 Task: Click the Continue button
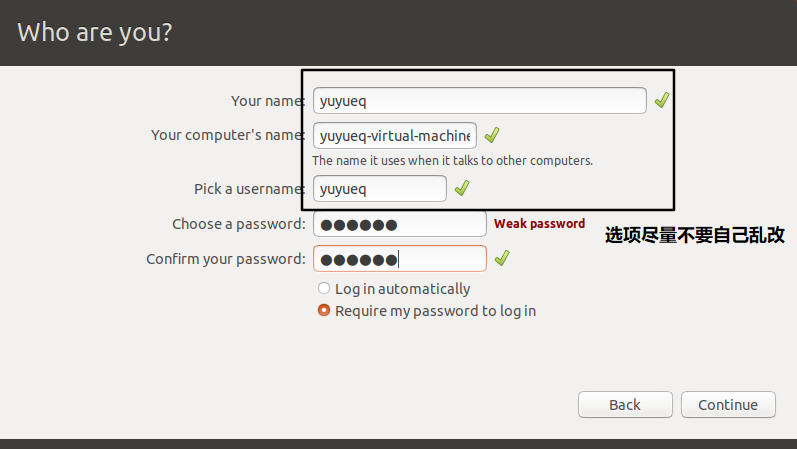728,405
